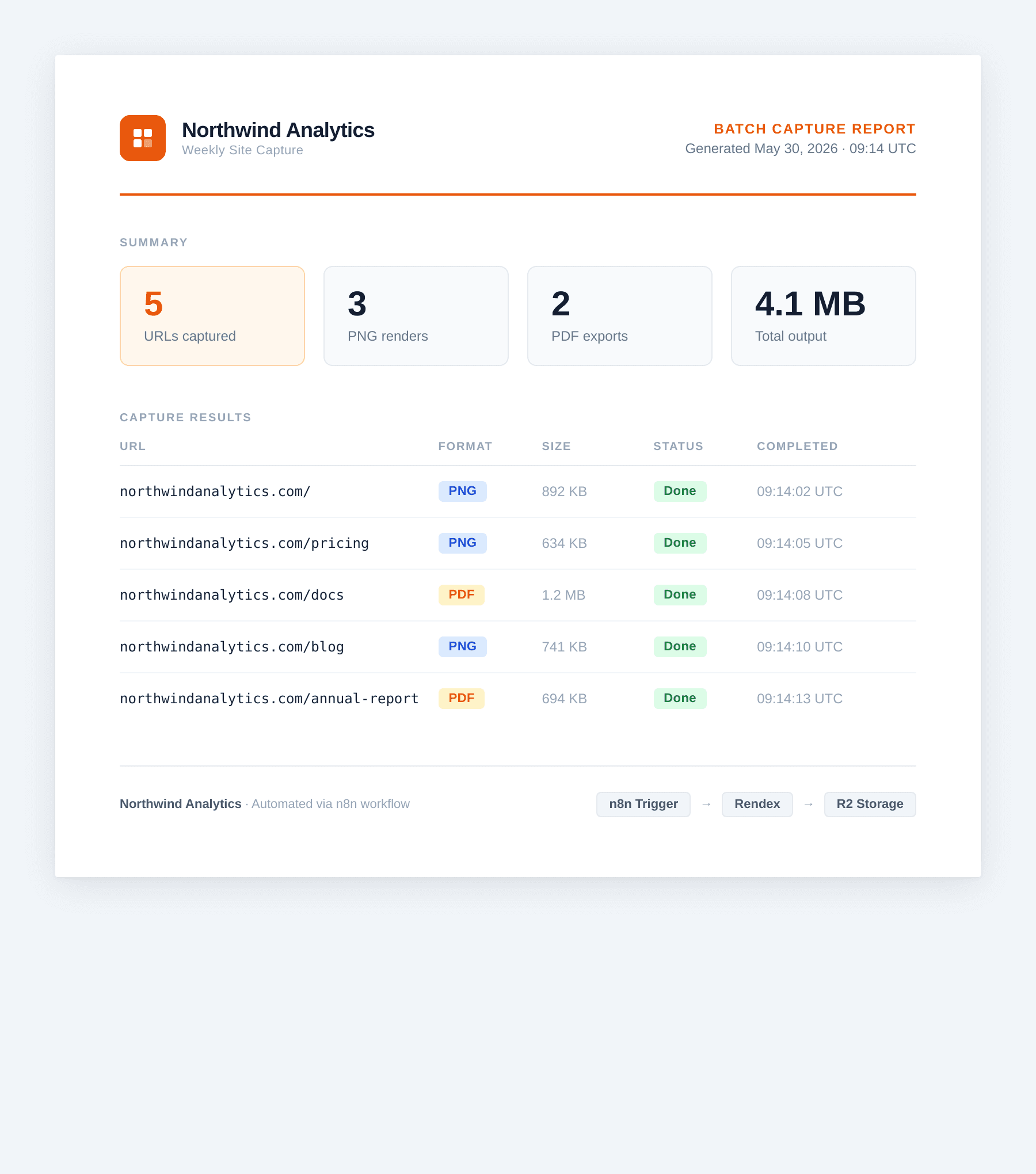Click the orange Northwind Analytics logo icon
Image resolution: width=1036 pixels, height=1174 pixels.
143,138
